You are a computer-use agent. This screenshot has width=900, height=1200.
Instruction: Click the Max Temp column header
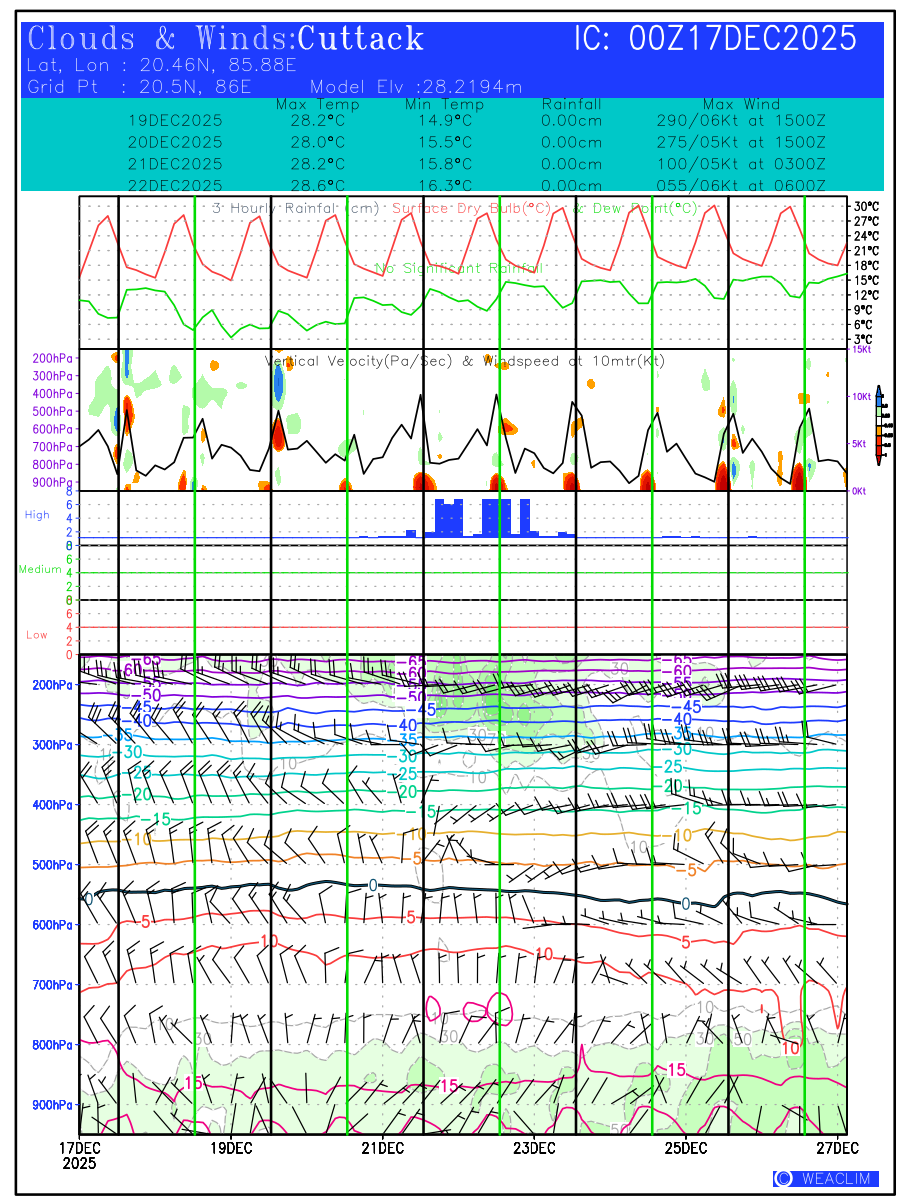tap(318, 104)
